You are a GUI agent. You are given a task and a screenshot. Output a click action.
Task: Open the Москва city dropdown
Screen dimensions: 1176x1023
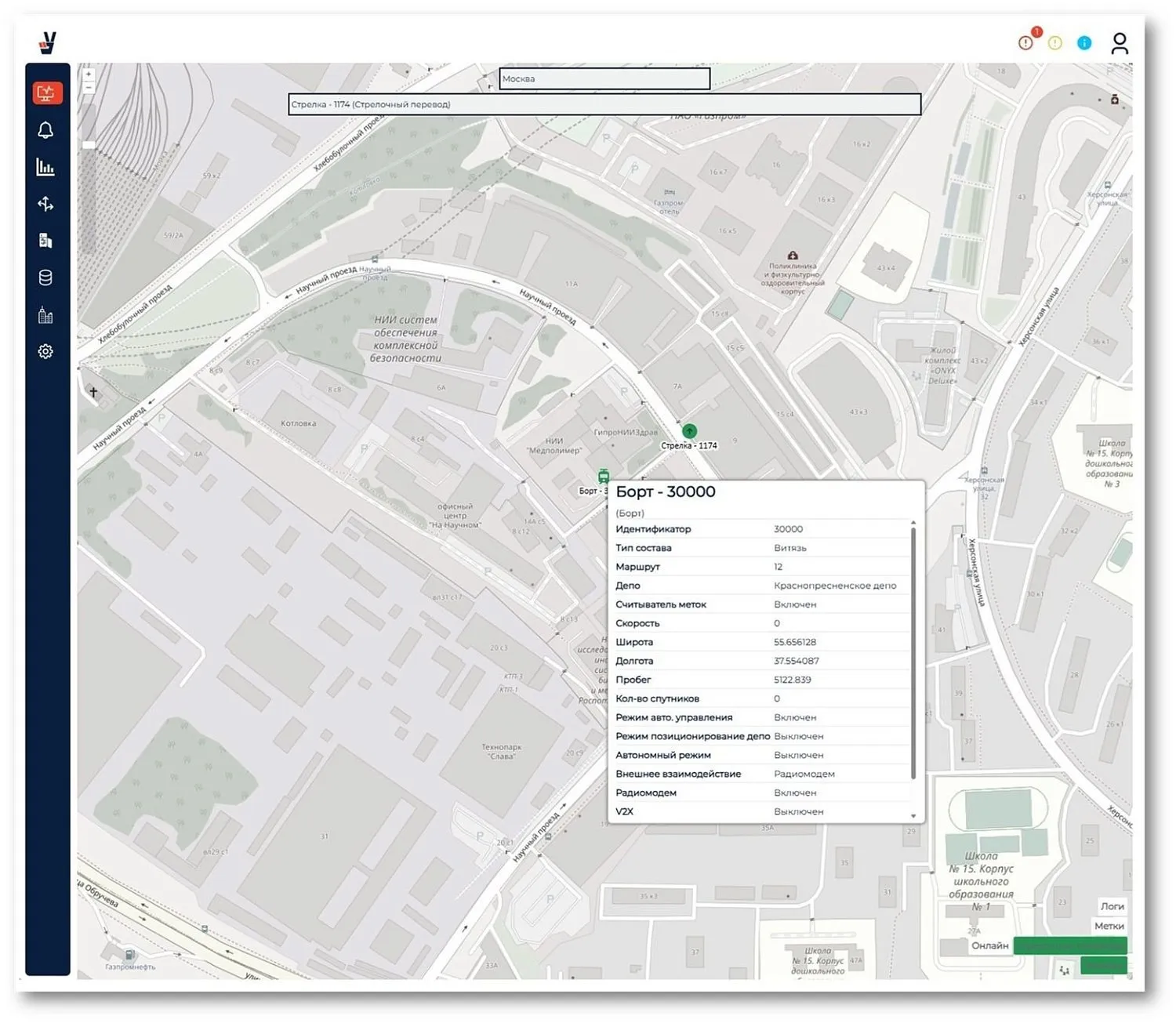coord(604,78)
